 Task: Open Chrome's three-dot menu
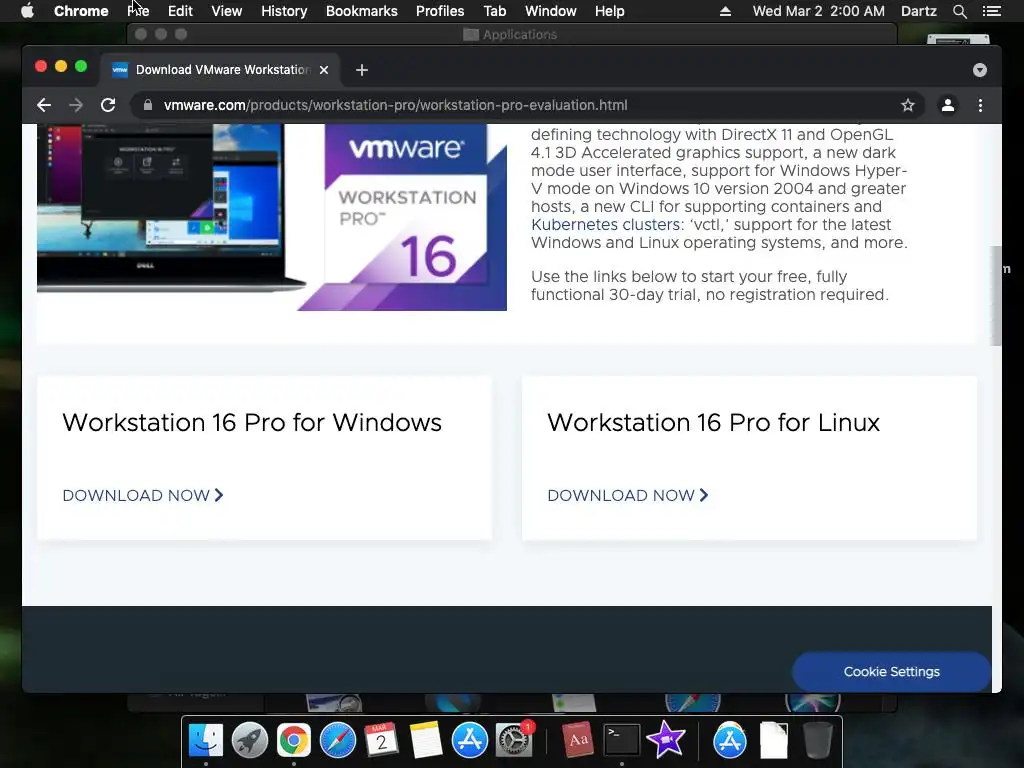pyautogui.click(x=980, y=105)
